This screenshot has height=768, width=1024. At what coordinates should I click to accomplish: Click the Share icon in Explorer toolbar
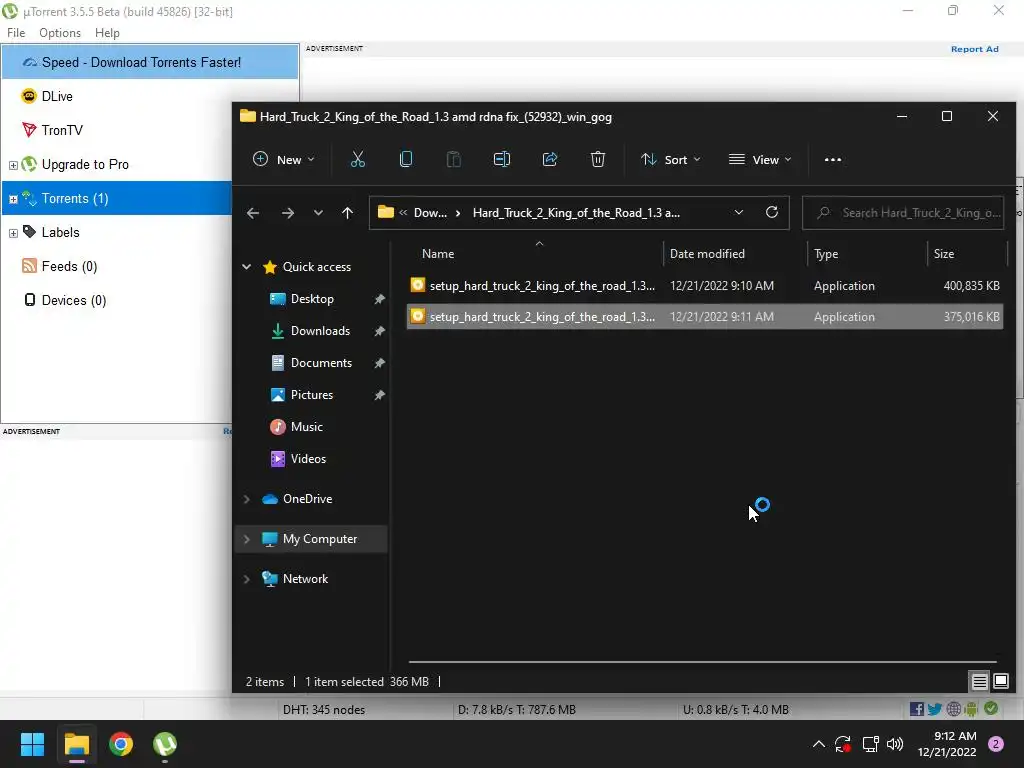[550, 159]
